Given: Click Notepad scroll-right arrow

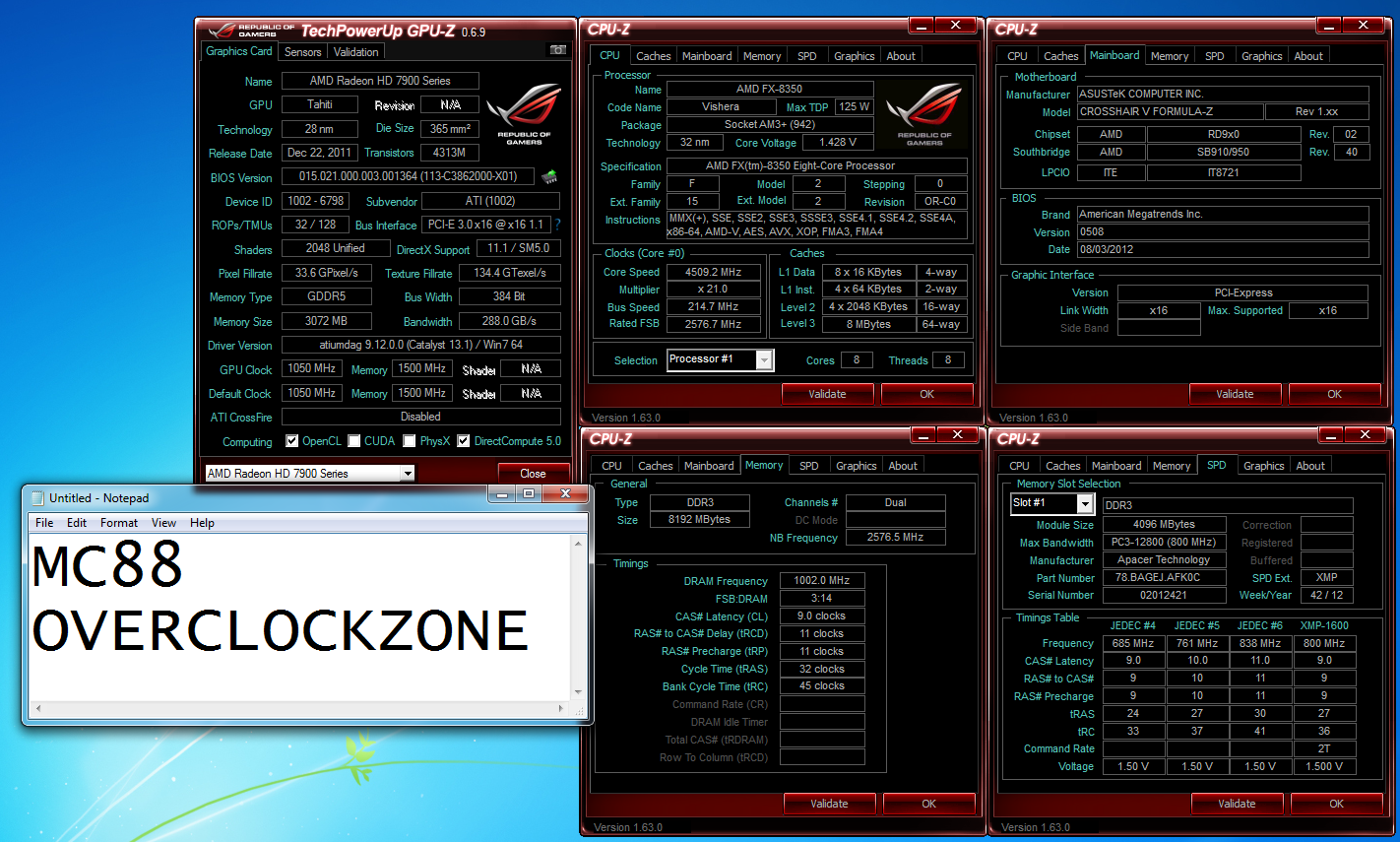Looking at the screenshot, I should coord(561,708).
